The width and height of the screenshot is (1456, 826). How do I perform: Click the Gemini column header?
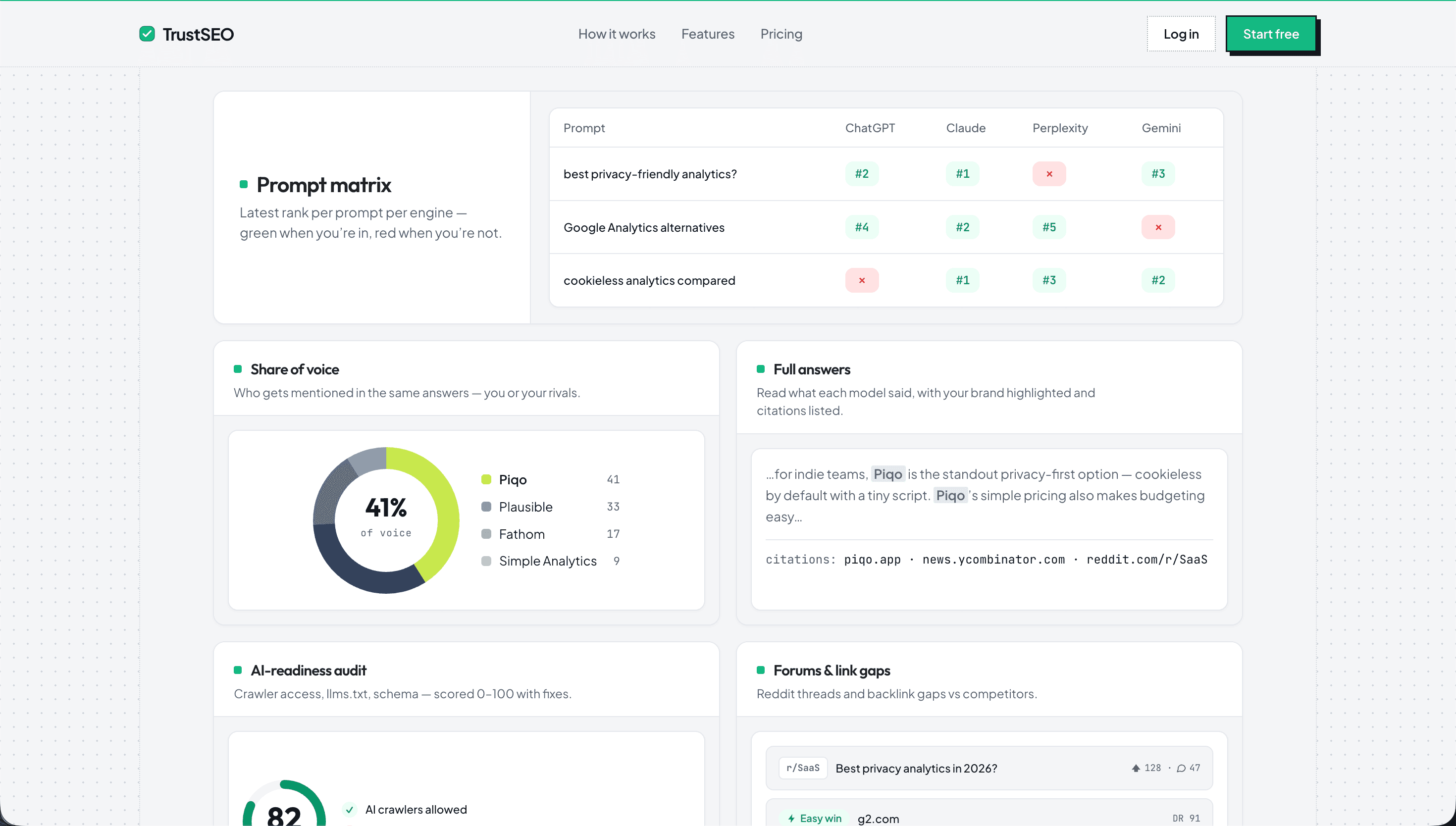[1161, 128]
